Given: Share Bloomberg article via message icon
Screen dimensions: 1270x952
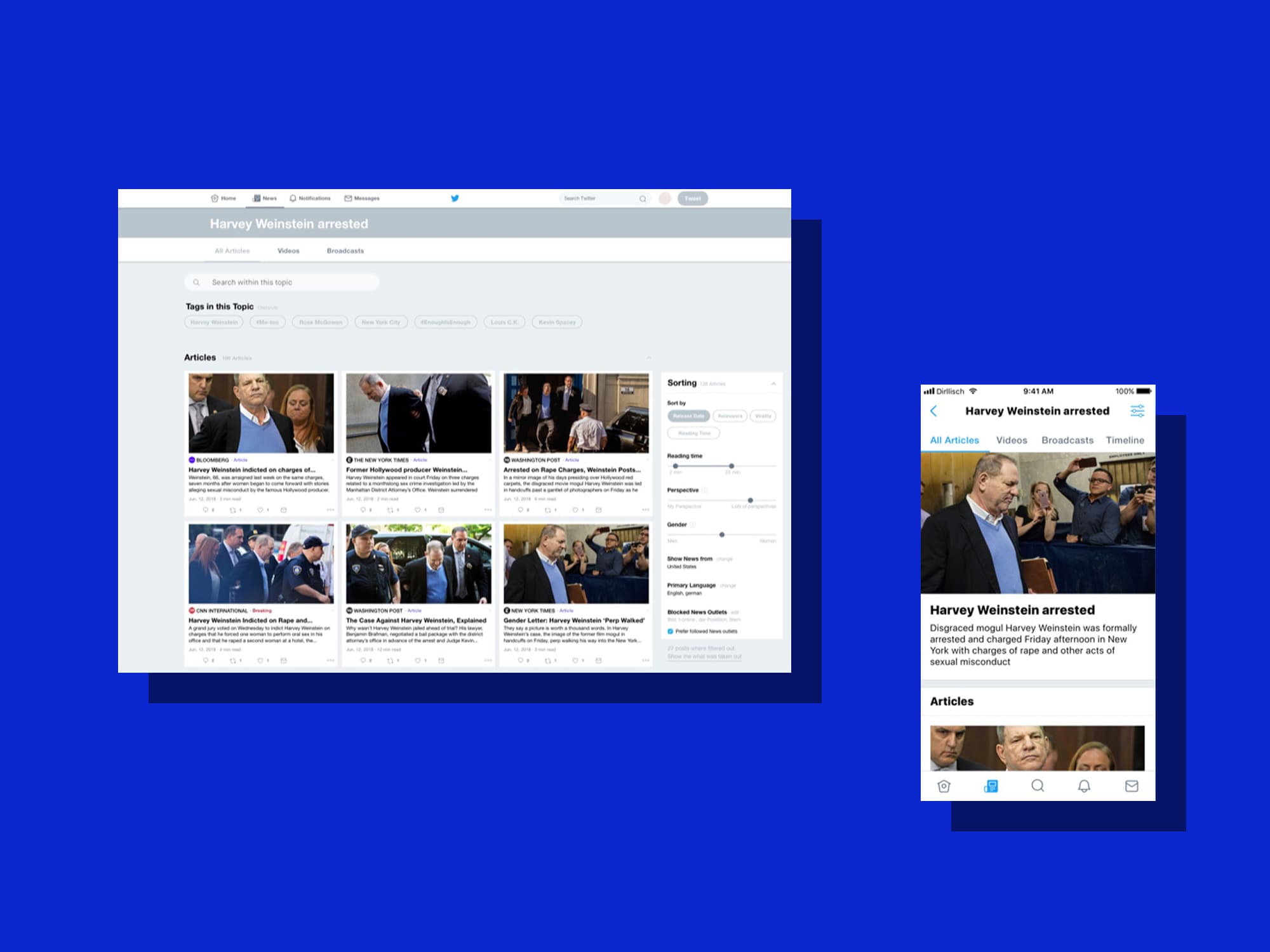Looking at the screenshot, I should (283, 510).
